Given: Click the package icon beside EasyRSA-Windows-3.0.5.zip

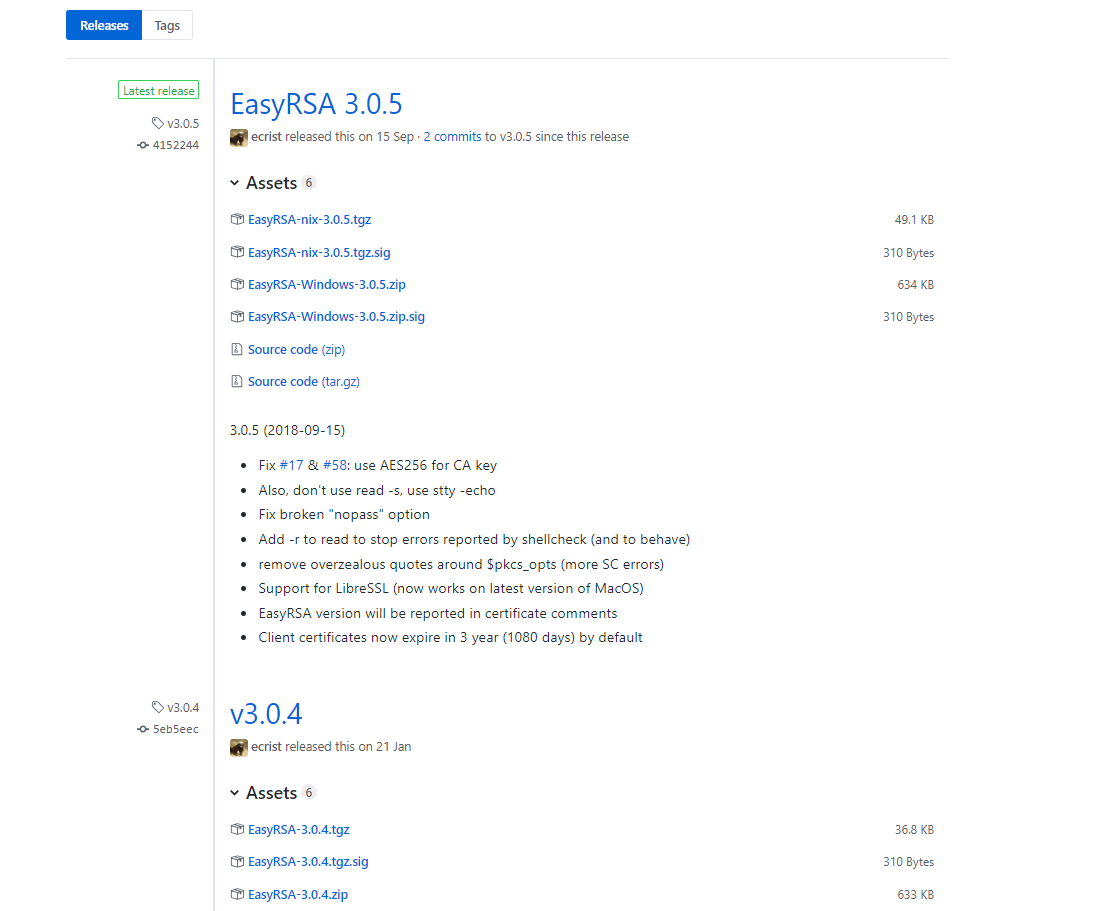Looking at the screenshot, I should tap(237, 284).
